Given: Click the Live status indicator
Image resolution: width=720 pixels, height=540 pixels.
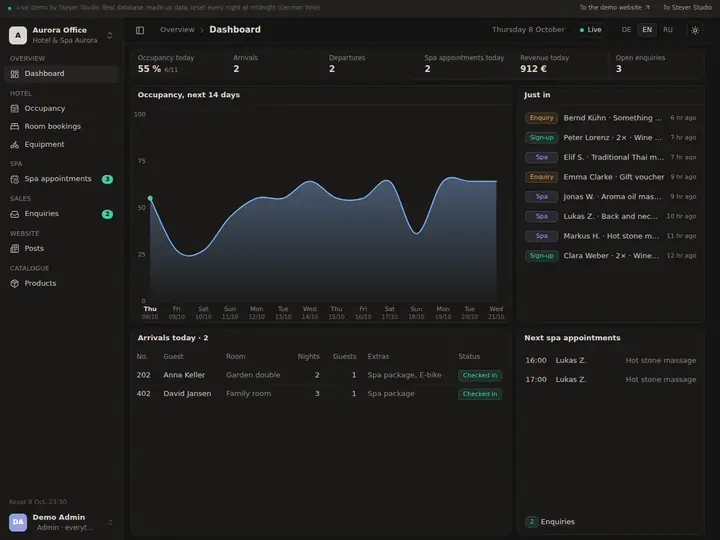Looking at the screenshot, I should coord(591,30).
